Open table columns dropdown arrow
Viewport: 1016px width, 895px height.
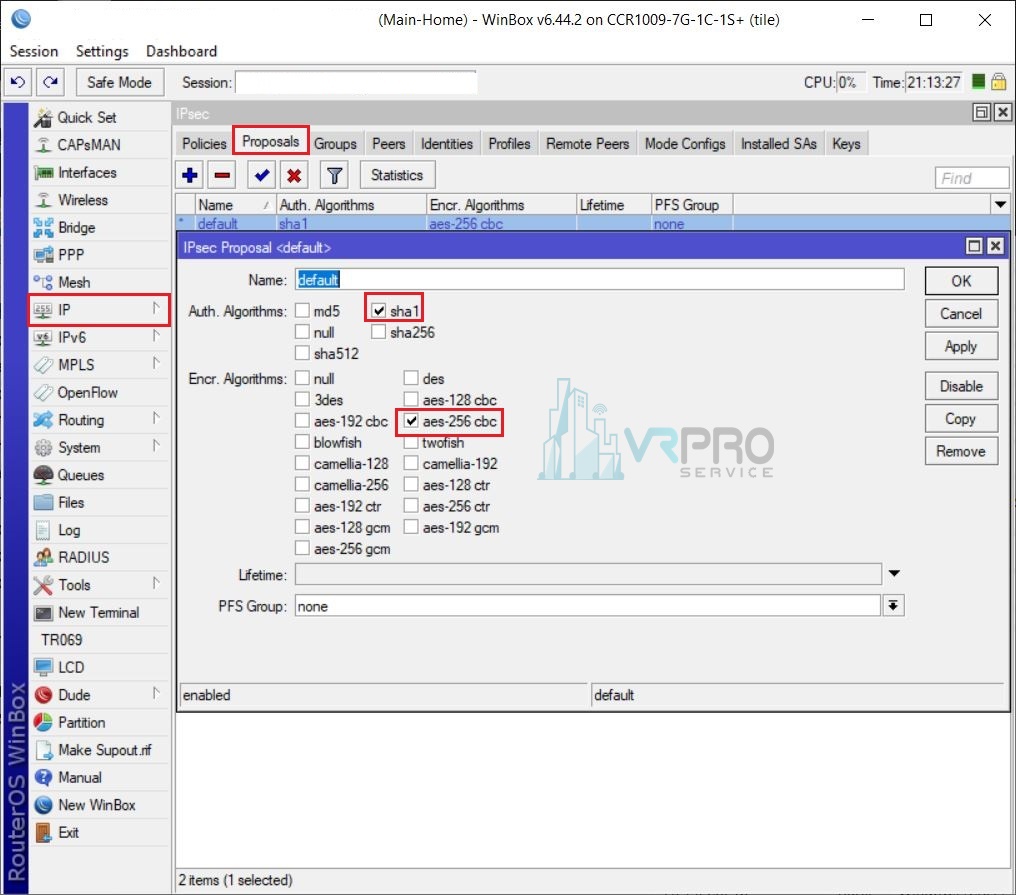click(1000, 205)
